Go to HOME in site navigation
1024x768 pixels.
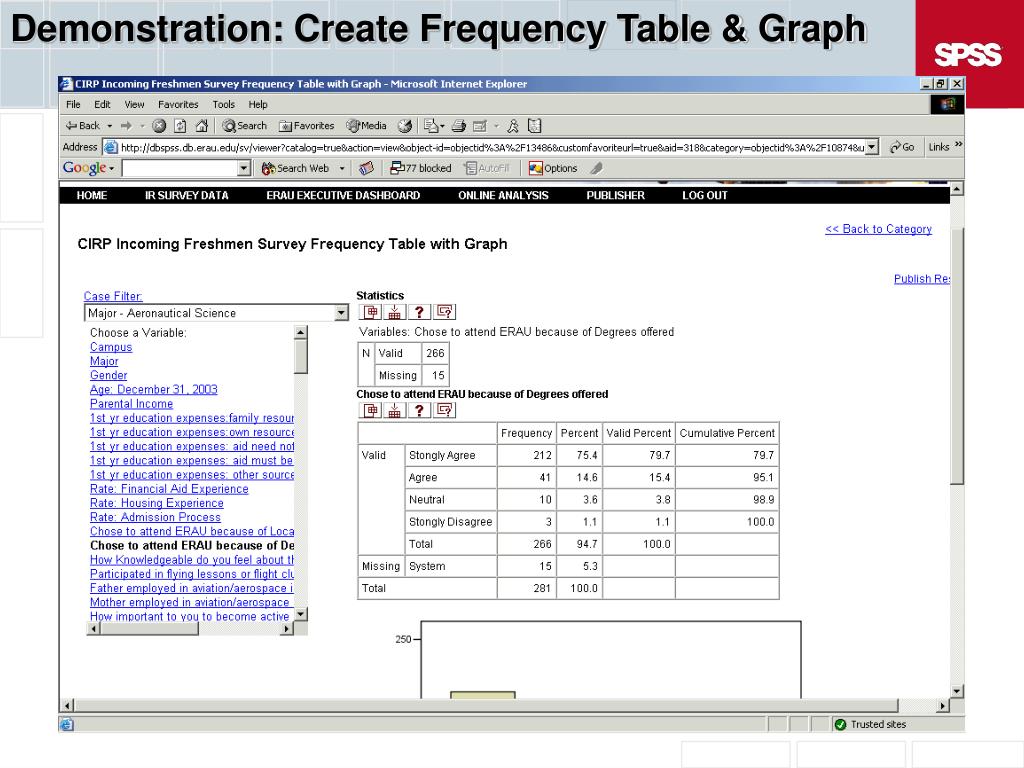(x=91, y=195)
